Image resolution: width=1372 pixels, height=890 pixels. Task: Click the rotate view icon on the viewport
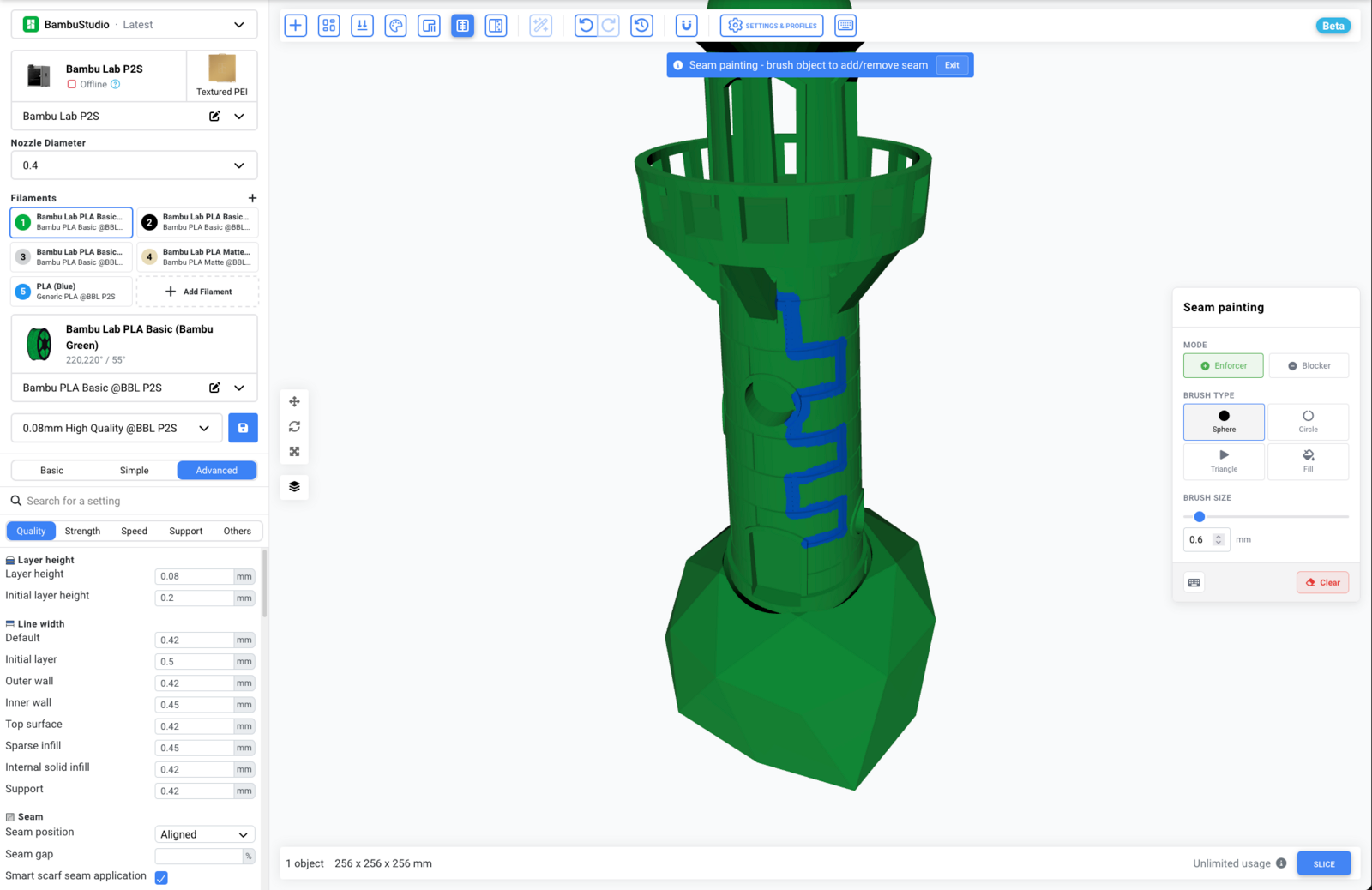295,426
